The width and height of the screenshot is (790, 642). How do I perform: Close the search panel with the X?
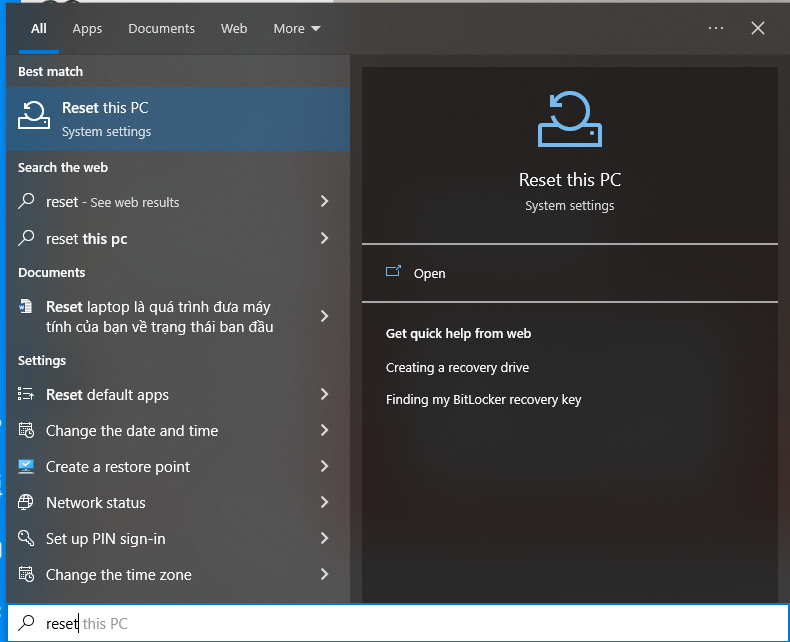click(758, 28)
